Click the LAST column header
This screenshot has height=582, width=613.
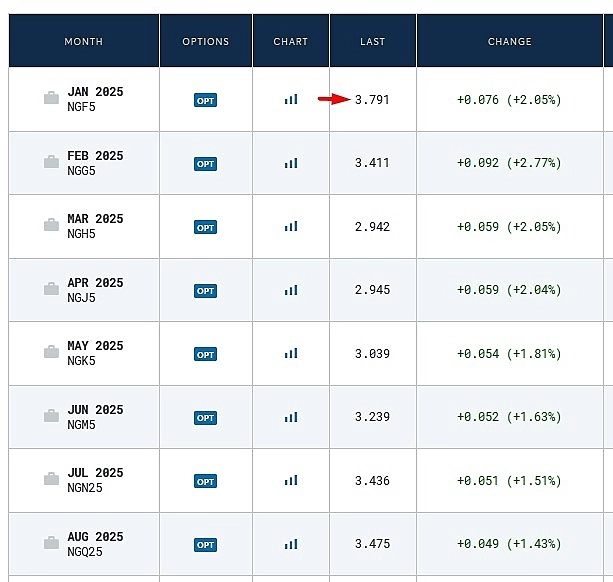point(372,41)
